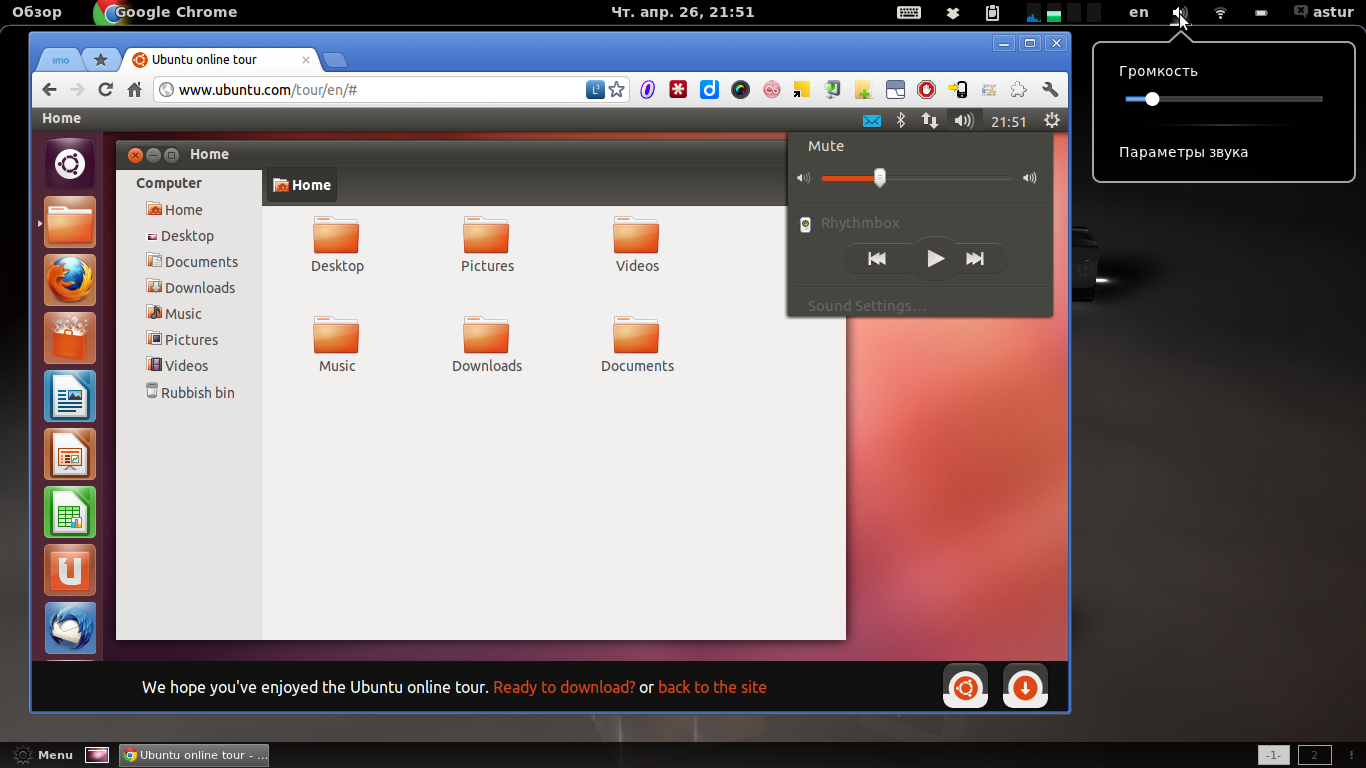
Task: Skip to next track in Rhythmbox
Action: tap(975, 259)
